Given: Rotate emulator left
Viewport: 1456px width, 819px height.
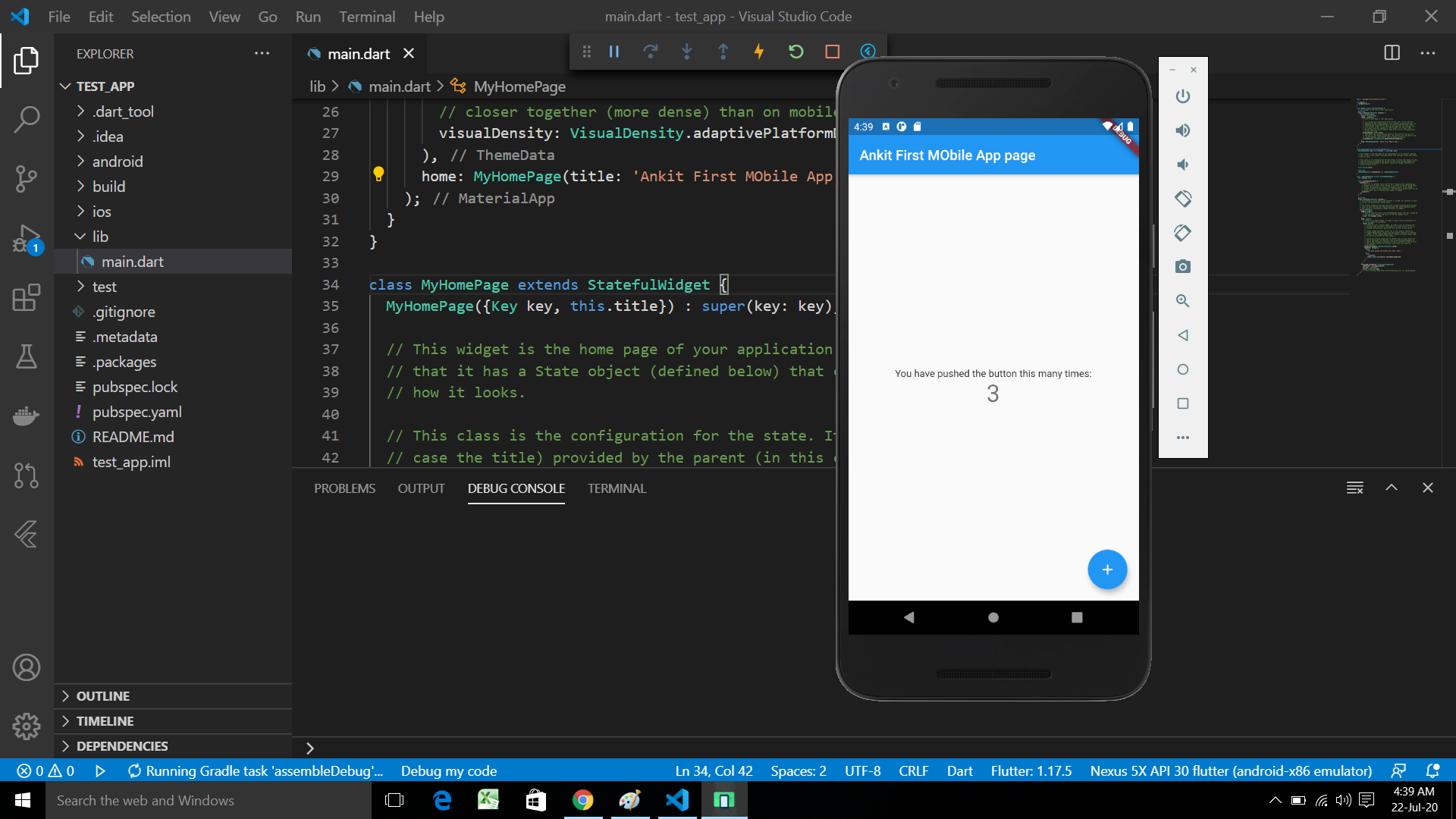Looking at the screenshot, I should [x=1183, y=199].
